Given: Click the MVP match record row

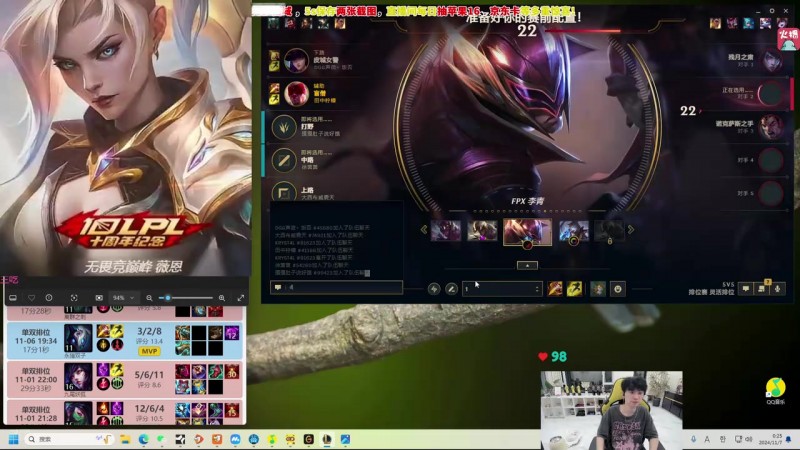Looking at the screenshot, I should tap(125, 340).
